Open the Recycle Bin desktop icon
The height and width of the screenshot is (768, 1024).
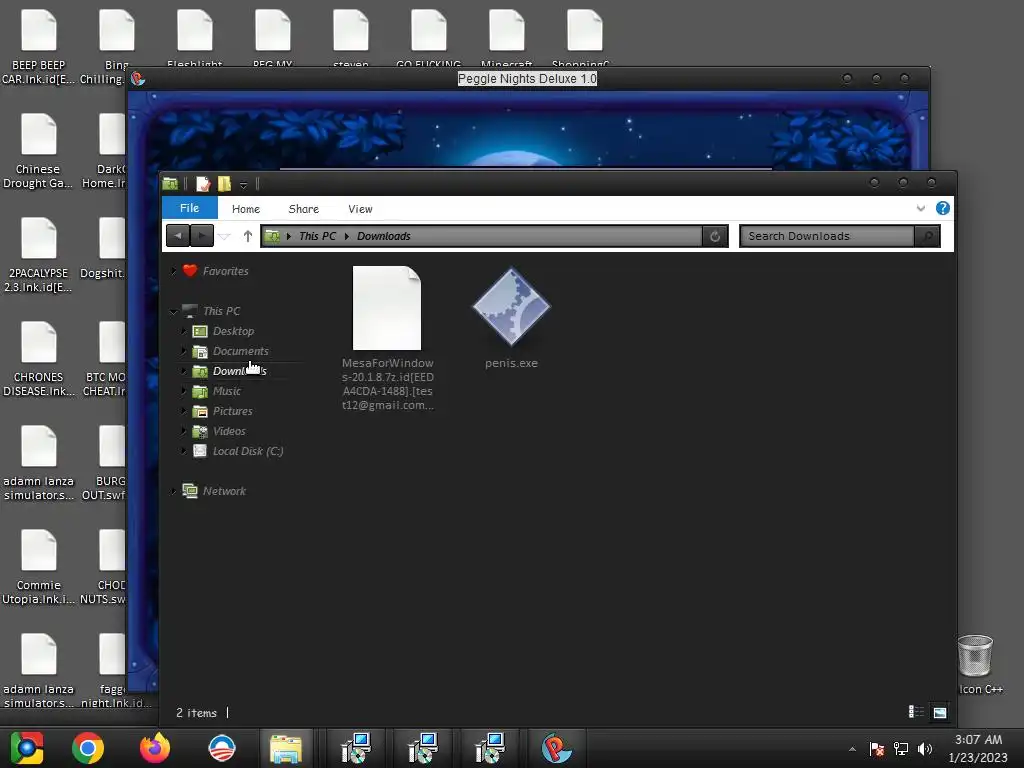[x=976, y=664]
